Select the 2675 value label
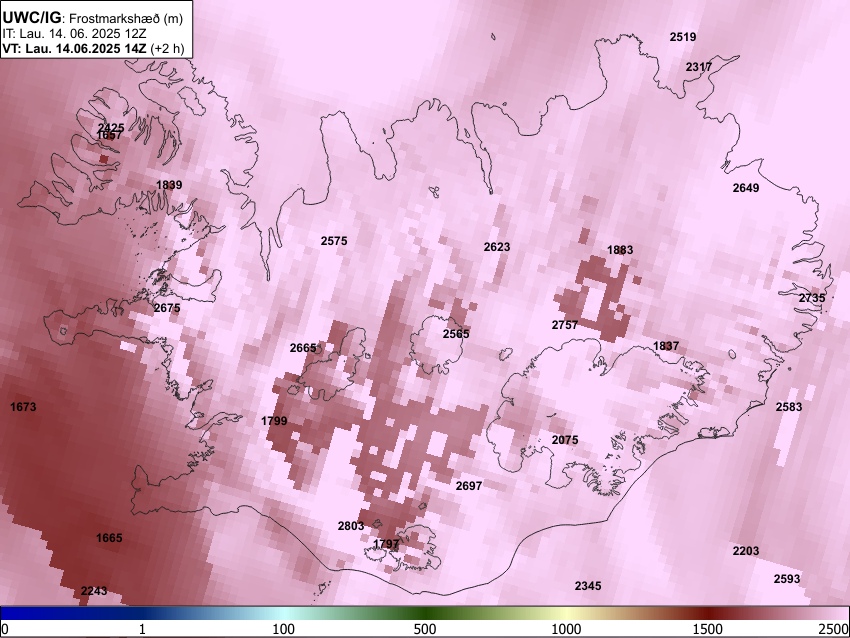Screen dimensions: 850x638 click(x=167, y=308)
